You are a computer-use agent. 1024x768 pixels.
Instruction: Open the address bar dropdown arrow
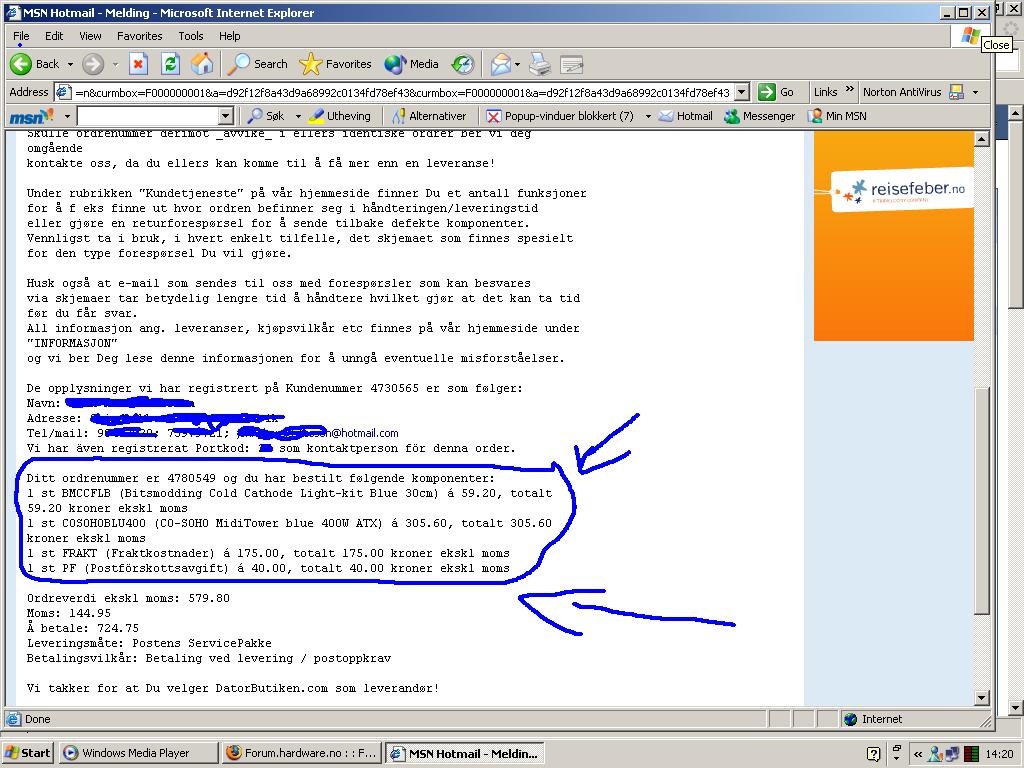(x=741, y=92)
